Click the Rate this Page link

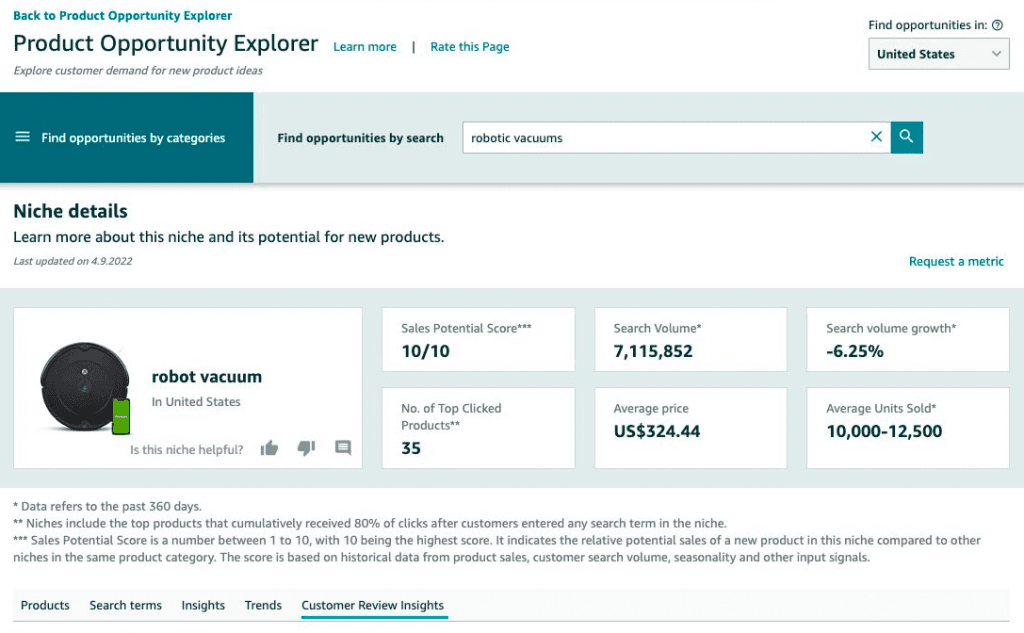point(469,47)
